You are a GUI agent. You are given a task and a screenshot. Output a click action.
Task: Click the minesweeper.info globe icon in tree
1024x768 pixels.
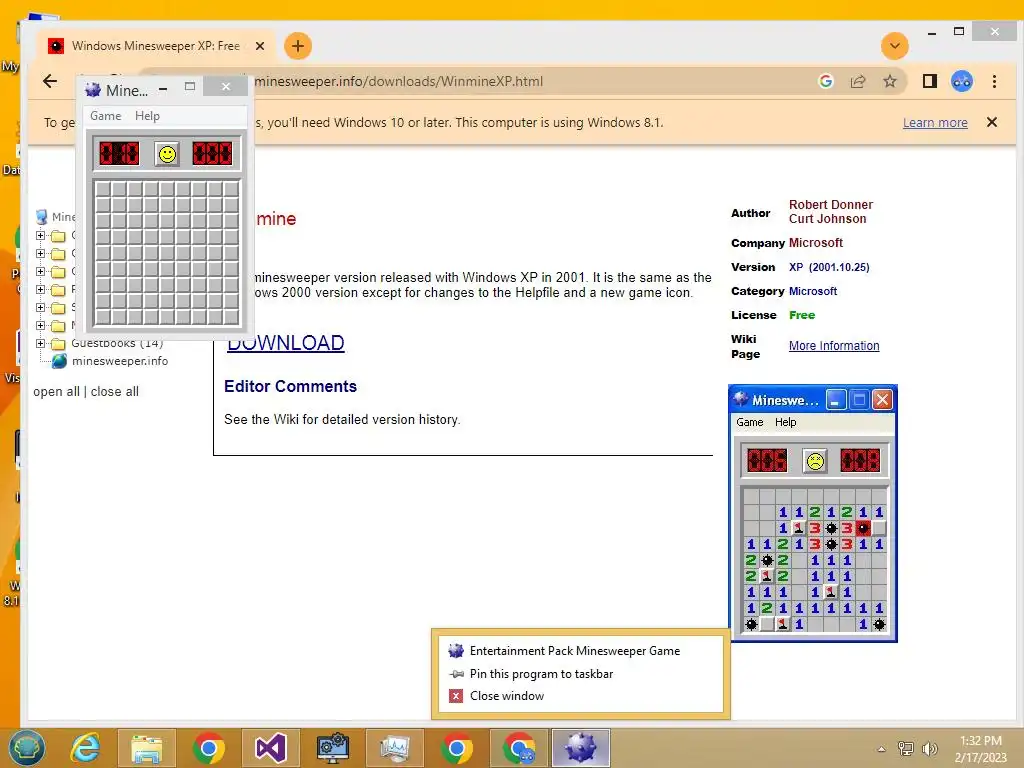(59, 361)
